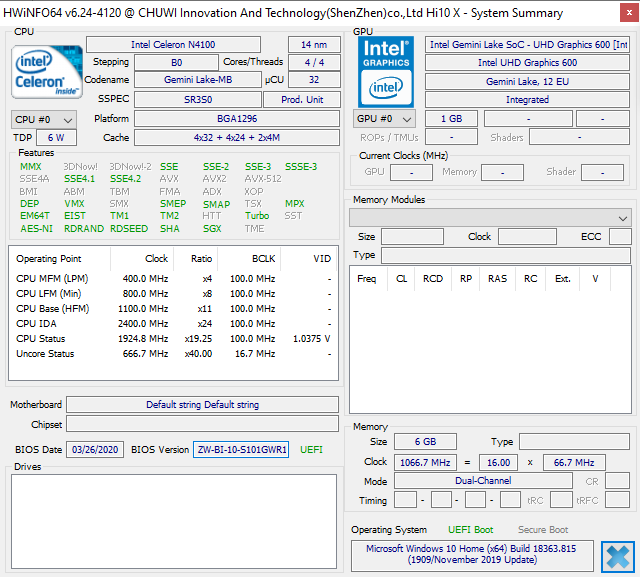
Task: Click the empty Drives list box
Action: point(174,521)
